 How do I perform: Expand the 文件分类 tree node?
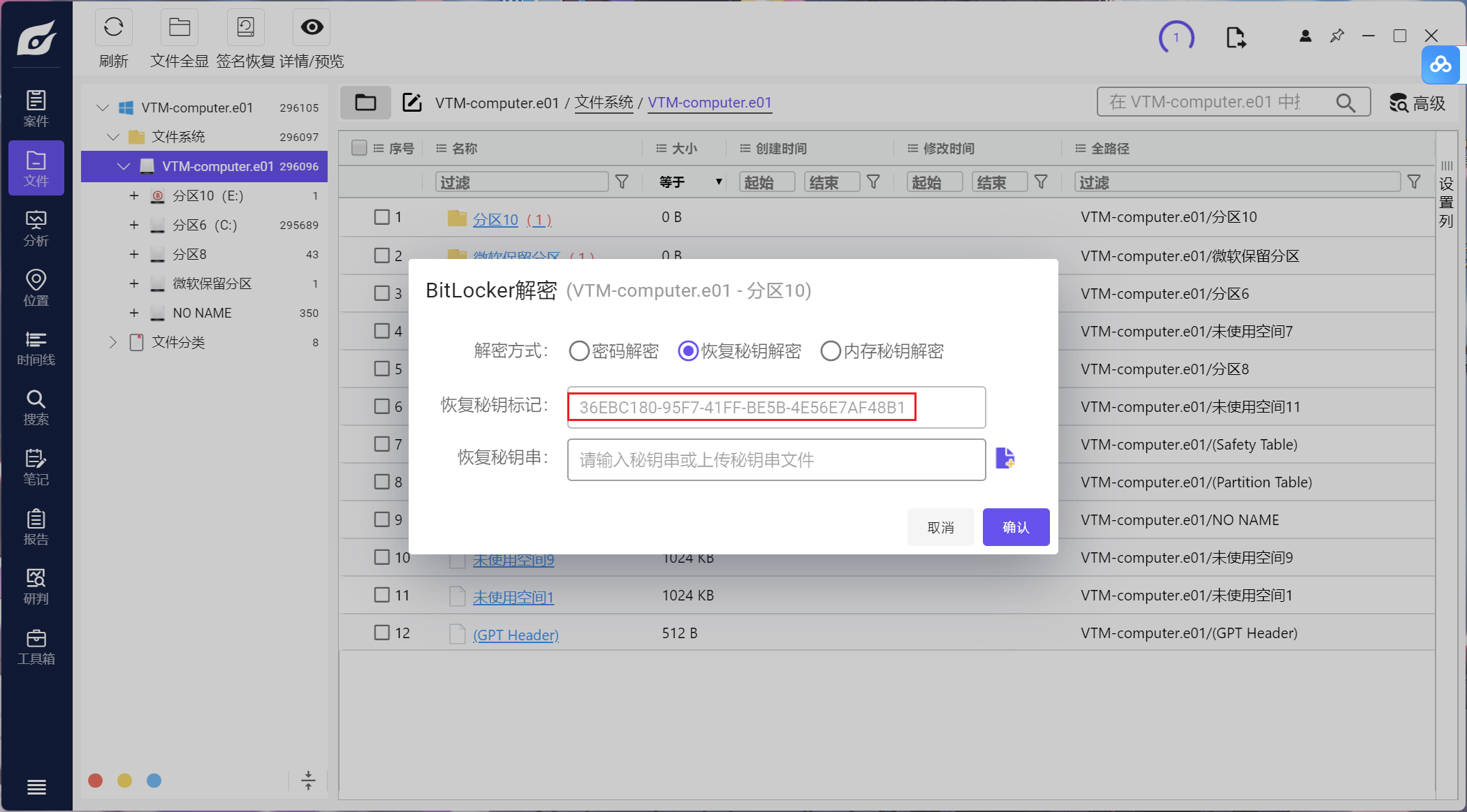point(113,342)
